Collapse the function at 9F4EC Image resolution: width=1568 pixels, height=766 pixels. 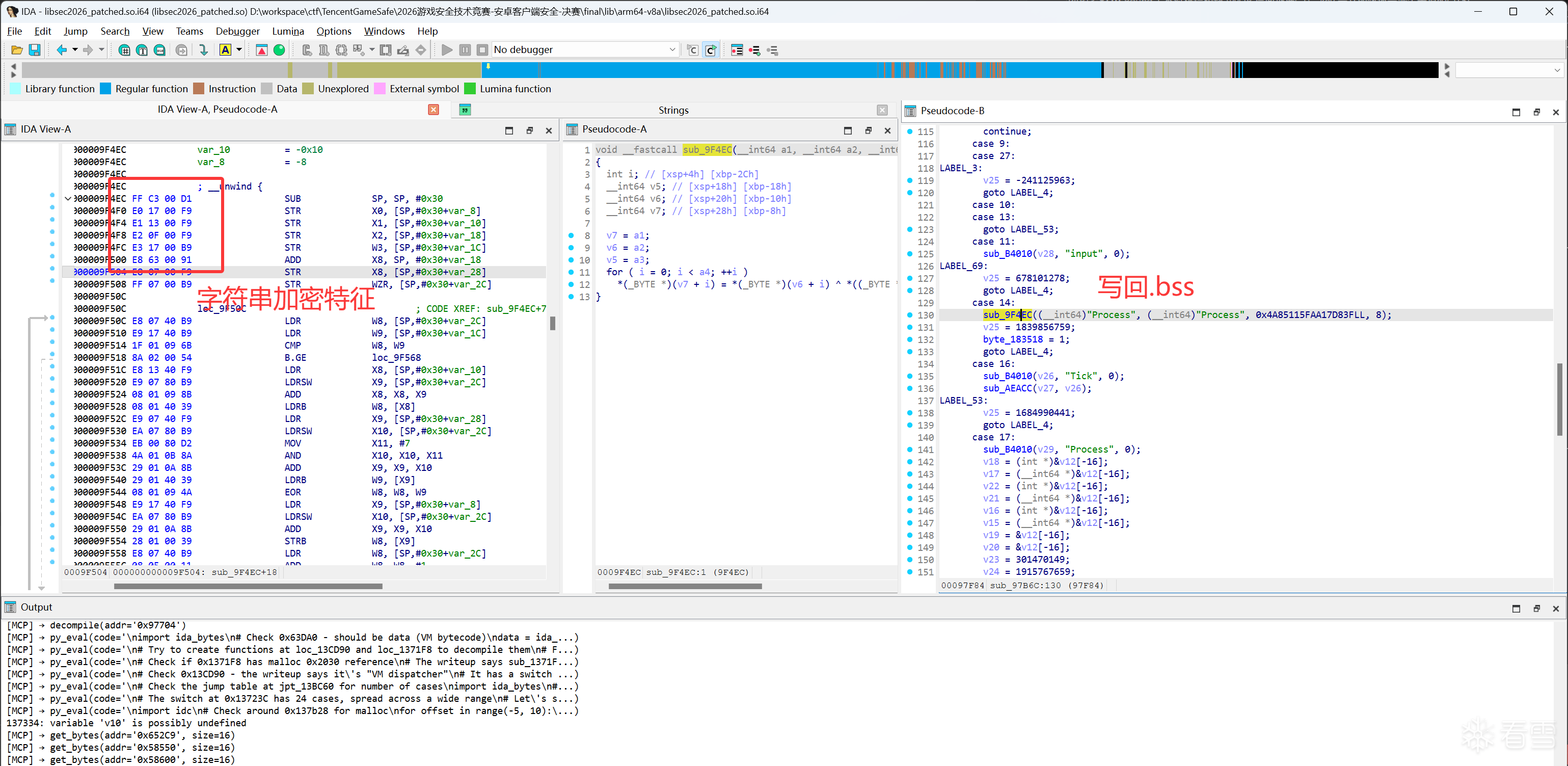(68, 198)
